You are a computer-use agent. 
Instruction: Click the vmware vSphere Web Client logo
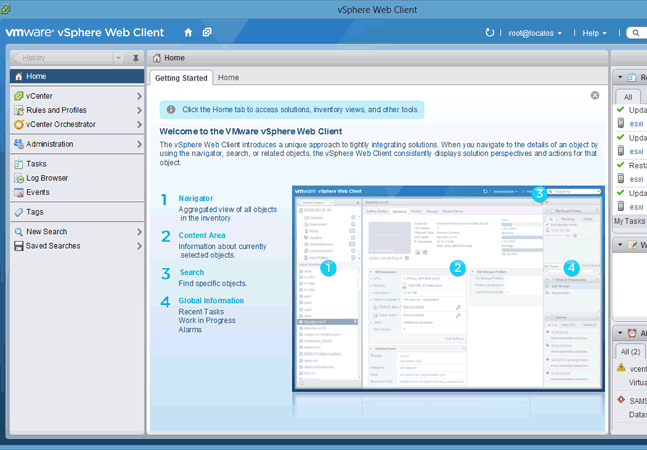[x=85, y=32]
